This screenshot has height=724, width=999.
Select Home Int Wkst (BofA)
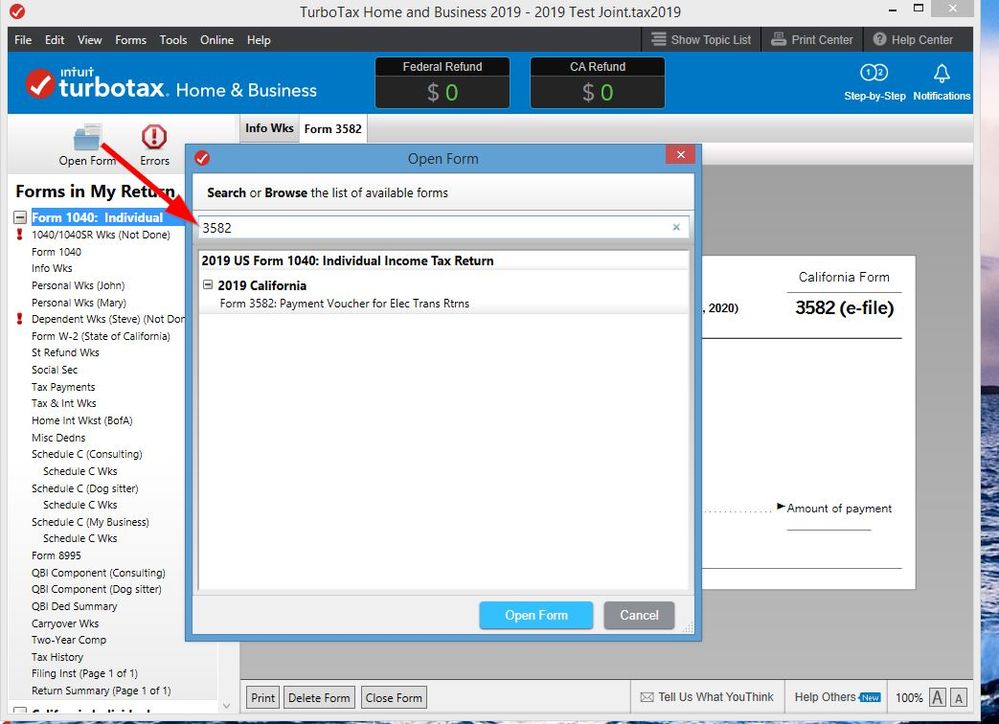tap(82, 421)
